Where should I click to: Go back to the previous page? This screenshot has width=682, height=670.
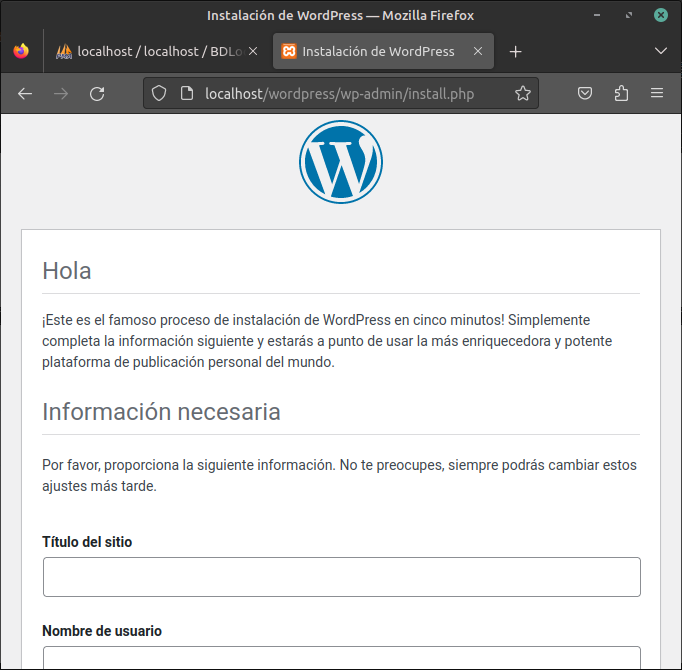25,94
